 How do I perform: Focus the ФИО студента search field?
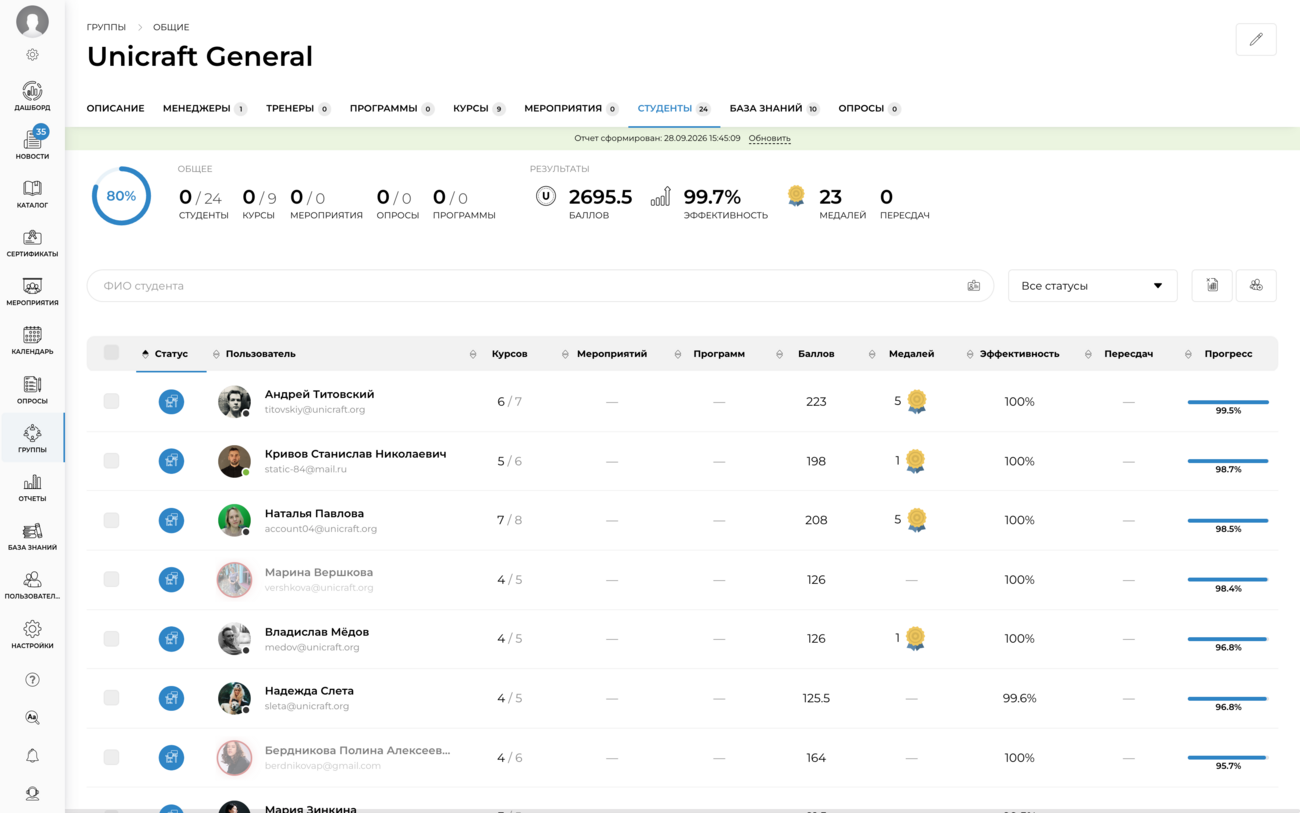[x=540, y=286]
